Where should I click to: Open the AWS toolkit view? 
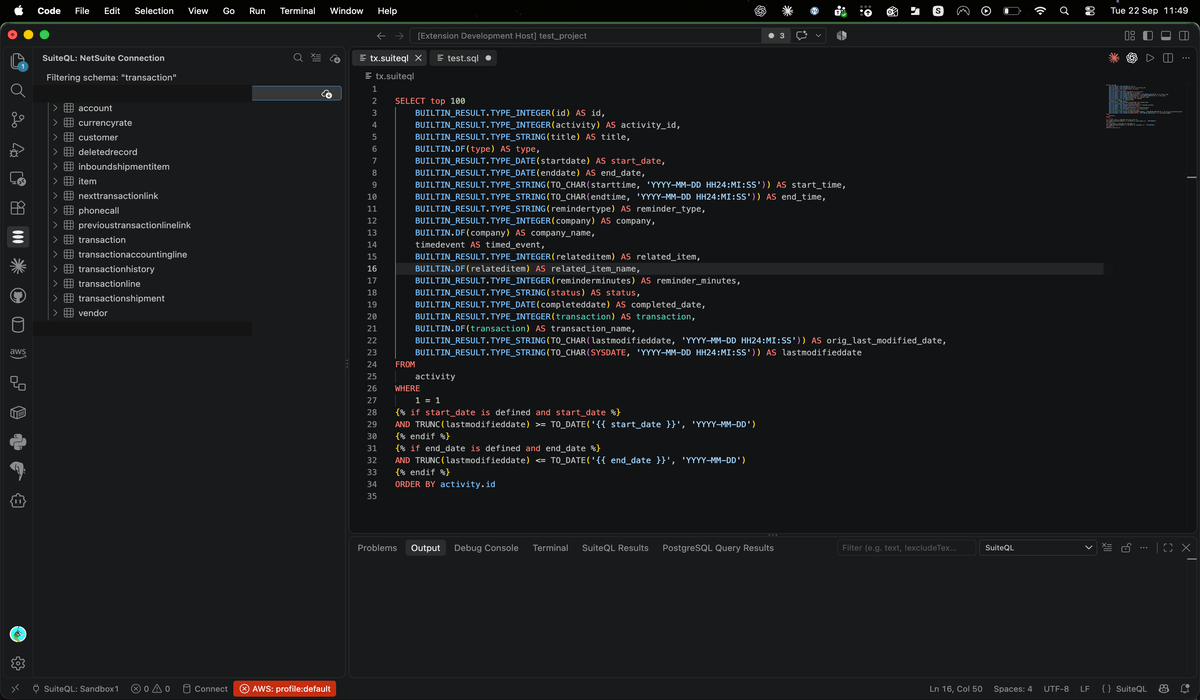tap(18, 353)
